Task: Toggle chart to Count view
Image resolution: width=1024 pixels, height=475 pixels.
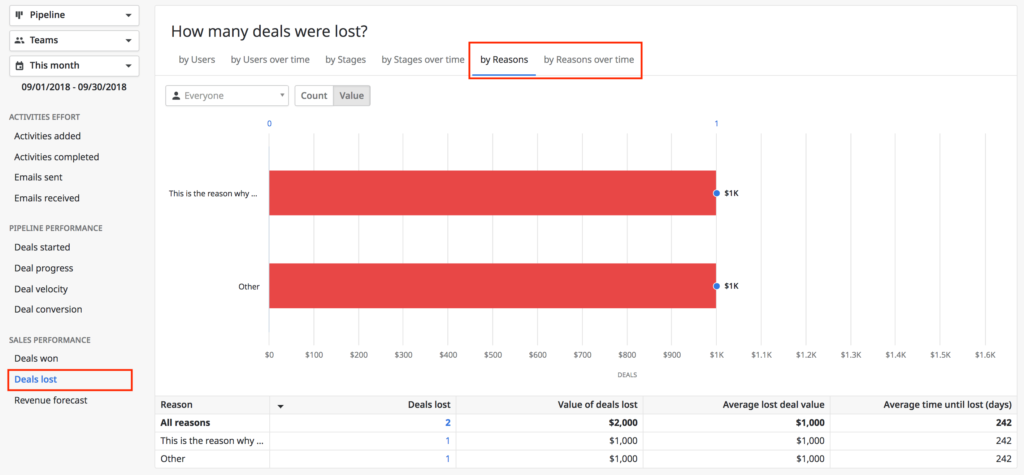Action: 314,95
